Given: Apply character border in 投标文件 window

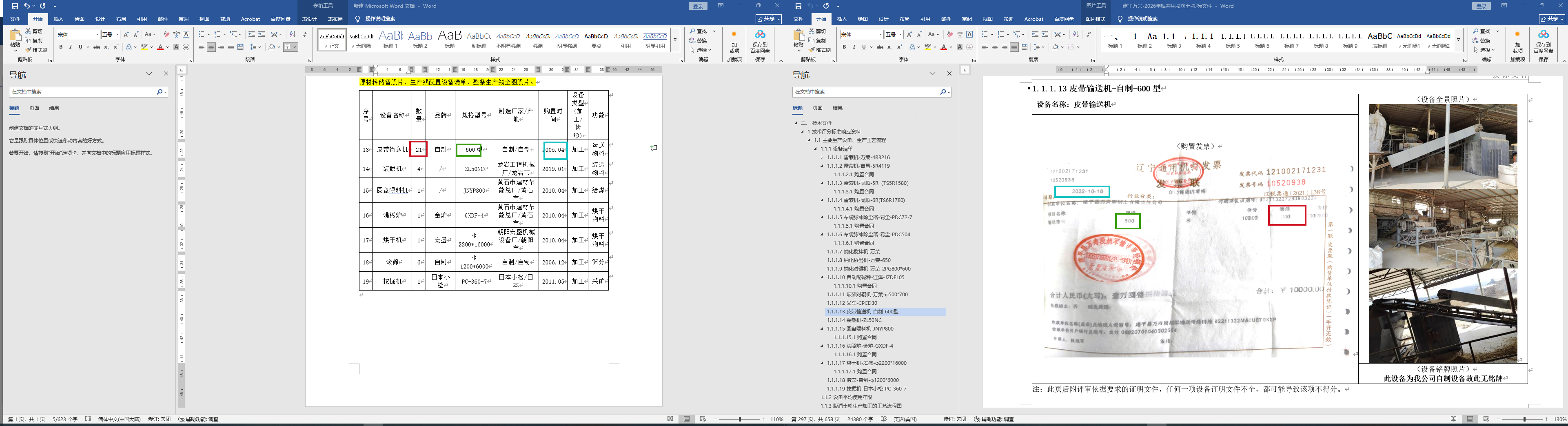Looking at the screenshot, I should coord(970,35).
